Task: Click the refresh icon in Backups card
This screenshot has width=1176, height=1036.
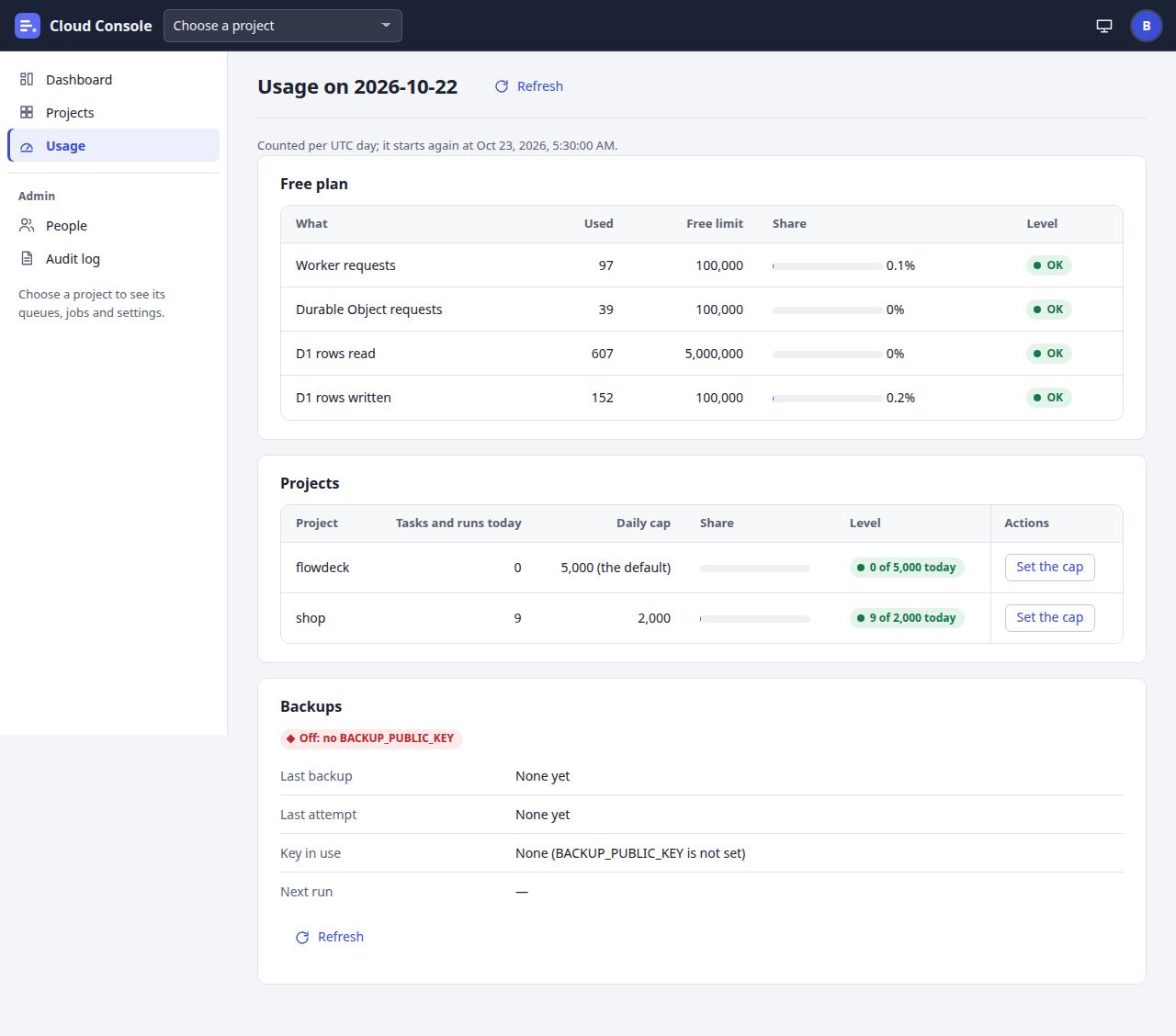Action: [302, 937]
